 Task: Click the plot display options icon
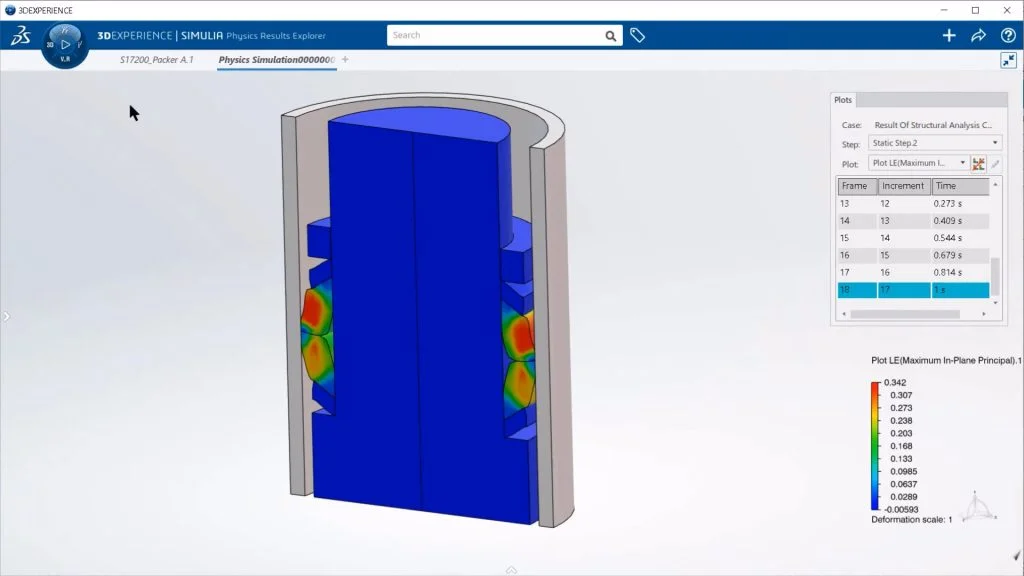[978, 163]
